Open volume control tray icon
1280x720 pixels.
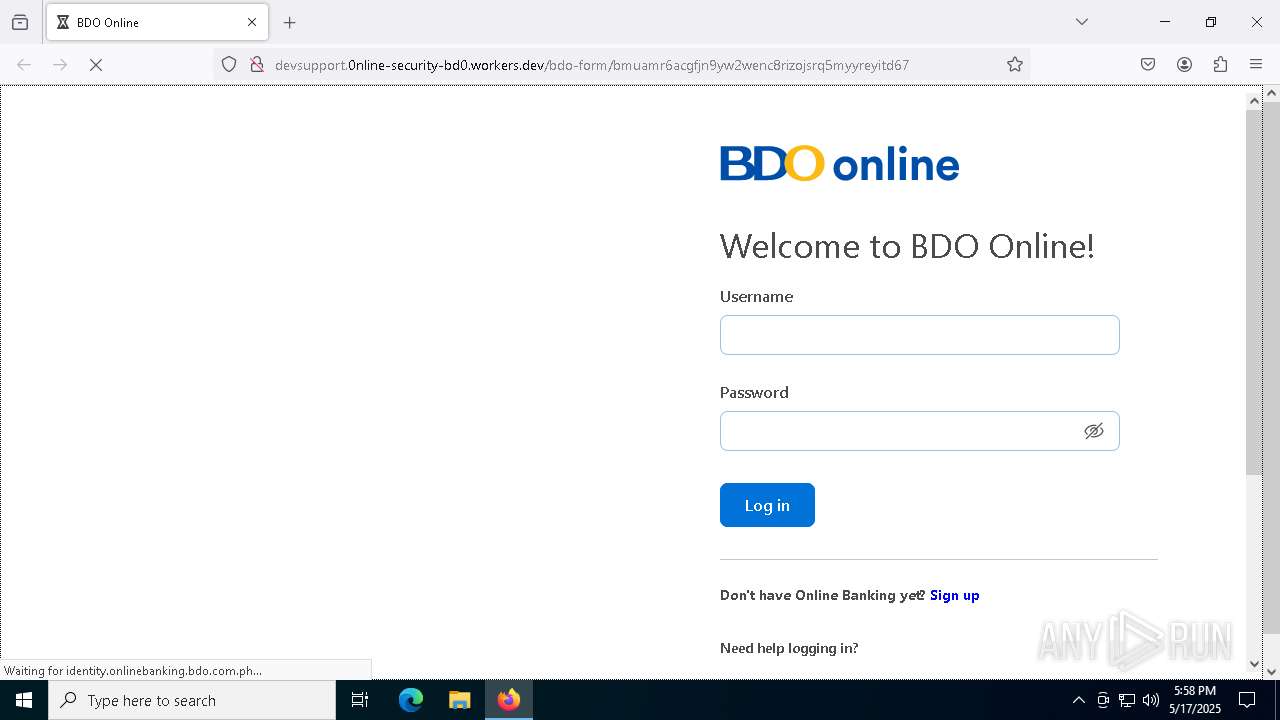coord(1151,700)
